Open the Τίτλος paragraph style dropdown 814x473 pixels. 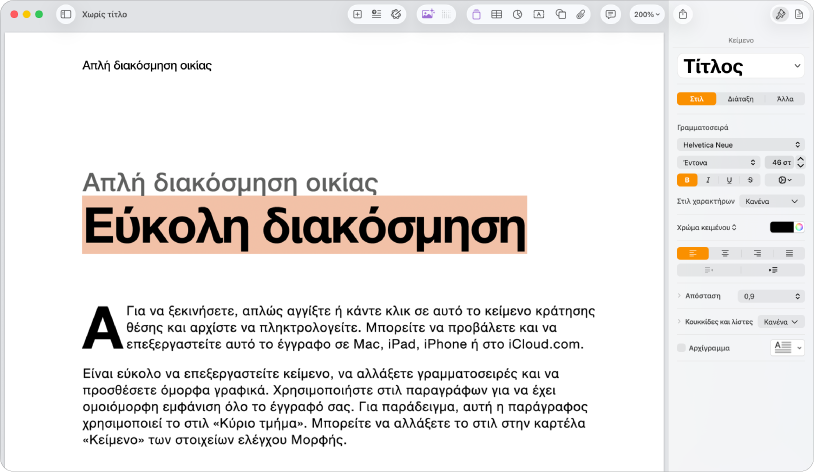coord(741,66)
